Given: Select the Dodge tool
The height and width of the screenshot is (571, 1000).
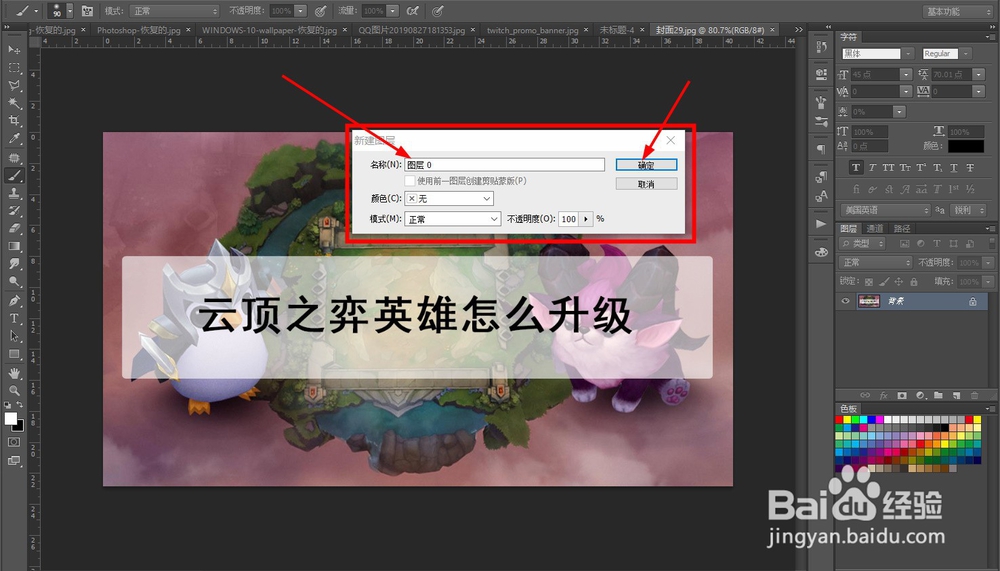Looking at the screenshot, I should point(14,281).
